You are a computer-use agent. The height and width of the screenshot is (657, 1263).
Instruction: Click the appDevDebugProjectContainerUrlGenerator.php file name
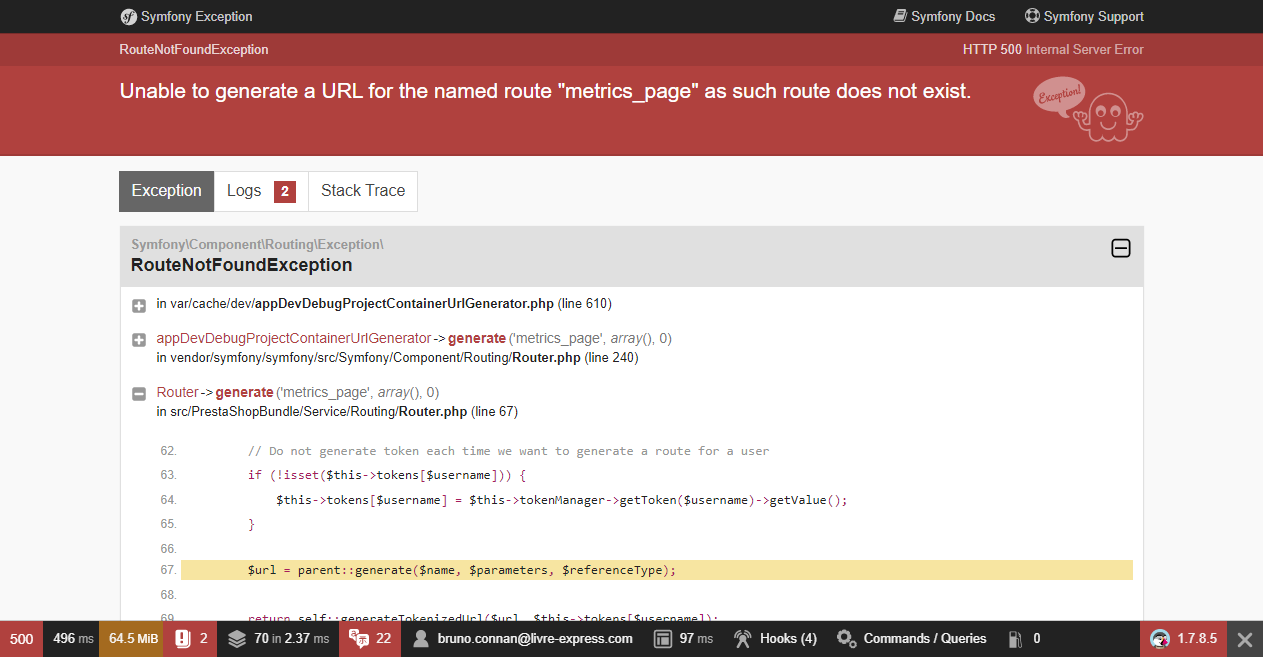(x=405, y=304)
